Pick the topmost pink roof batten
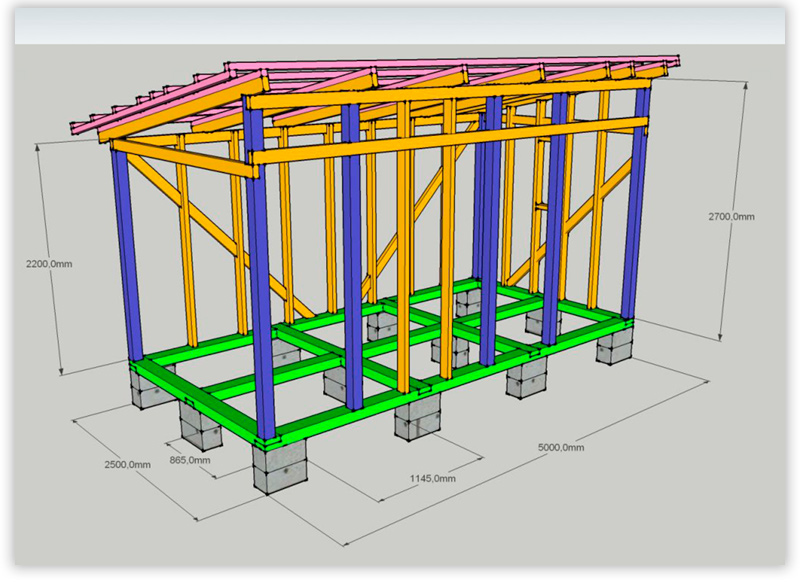The height and width of the screenshot is (582, 800). coord(452,63)
